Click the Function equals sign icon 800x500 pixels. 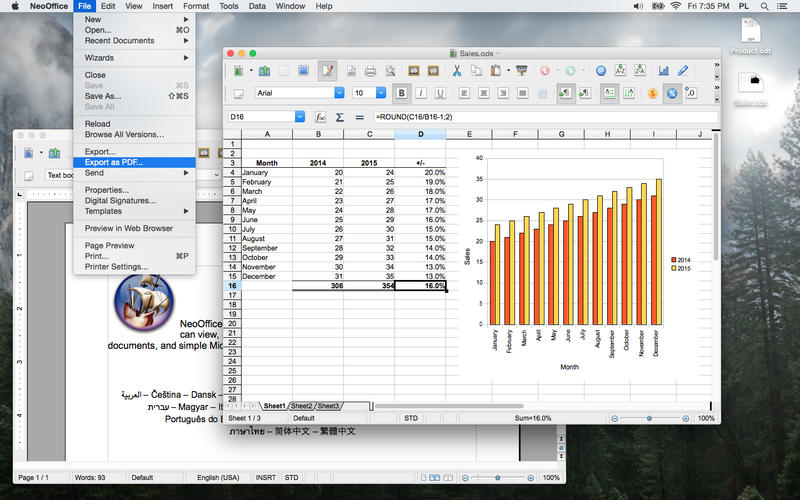(359, 117)
